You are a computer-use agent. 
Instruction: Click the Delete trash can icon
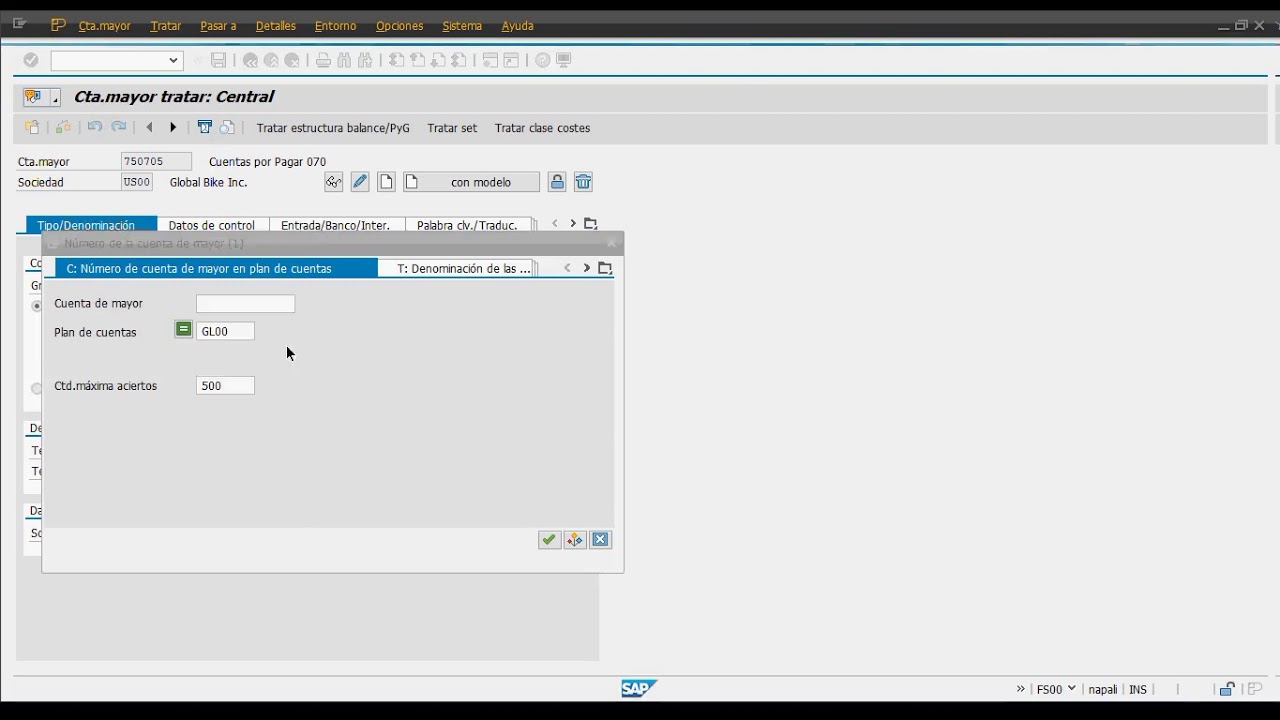coord(583,182)
